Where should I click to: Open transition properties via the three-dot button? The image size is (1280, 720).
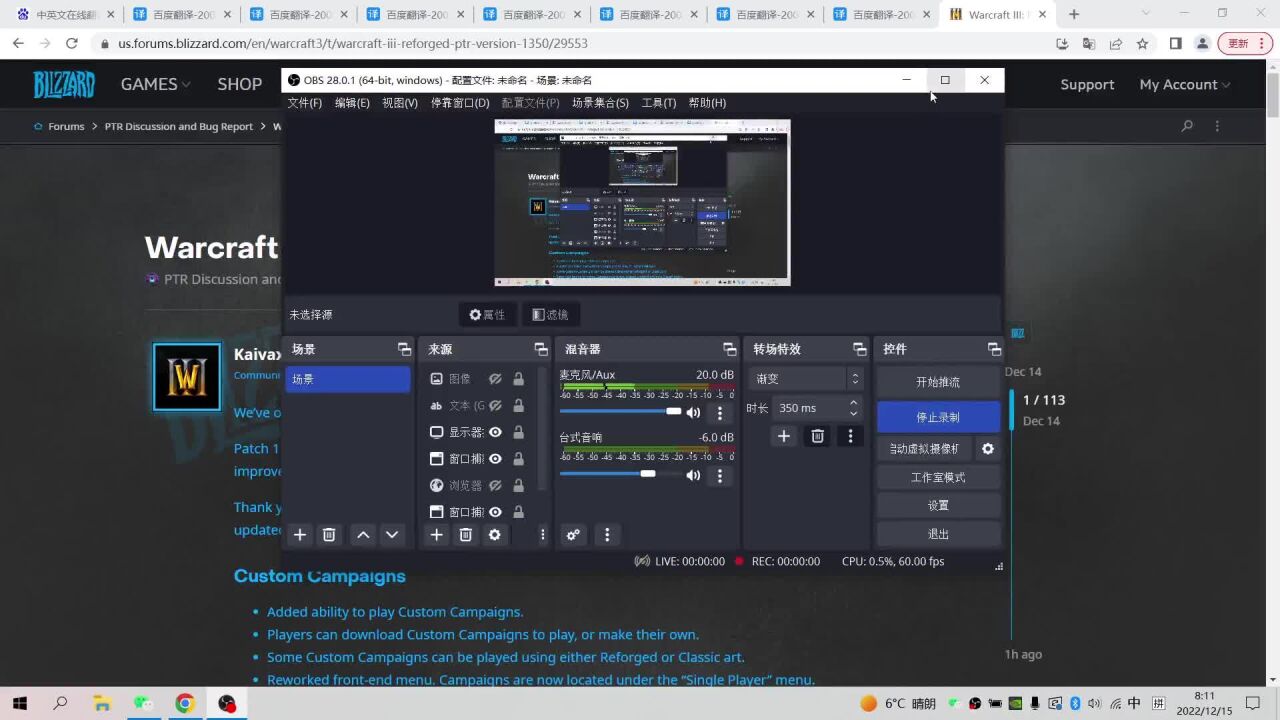point(850,436)
